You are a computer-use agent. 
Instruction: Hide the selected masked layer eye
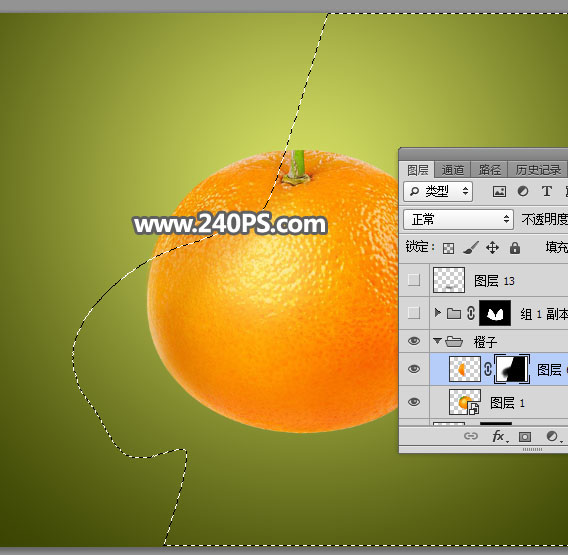pos(414,369)
